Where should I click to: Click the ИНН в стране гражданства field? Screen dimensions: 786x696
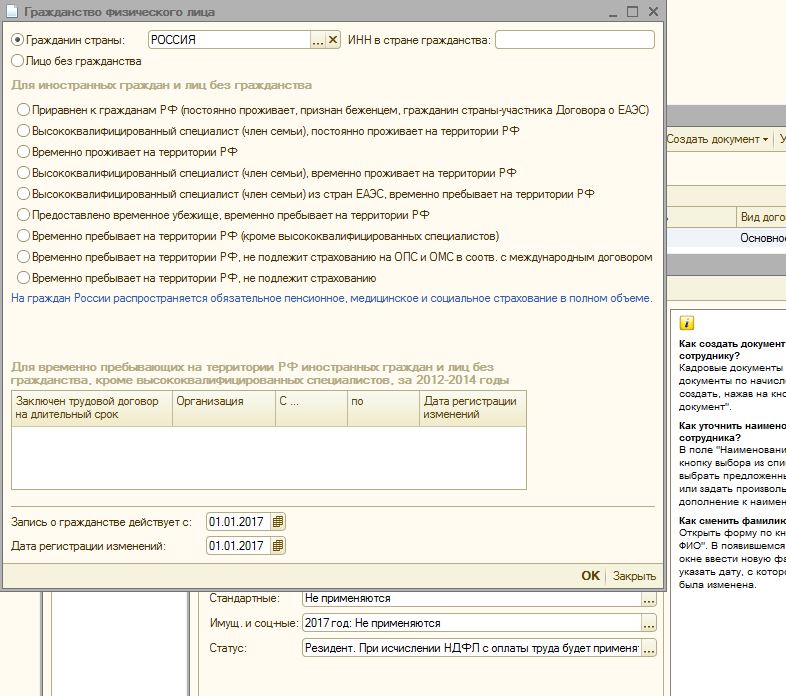[x=574, y=40]
